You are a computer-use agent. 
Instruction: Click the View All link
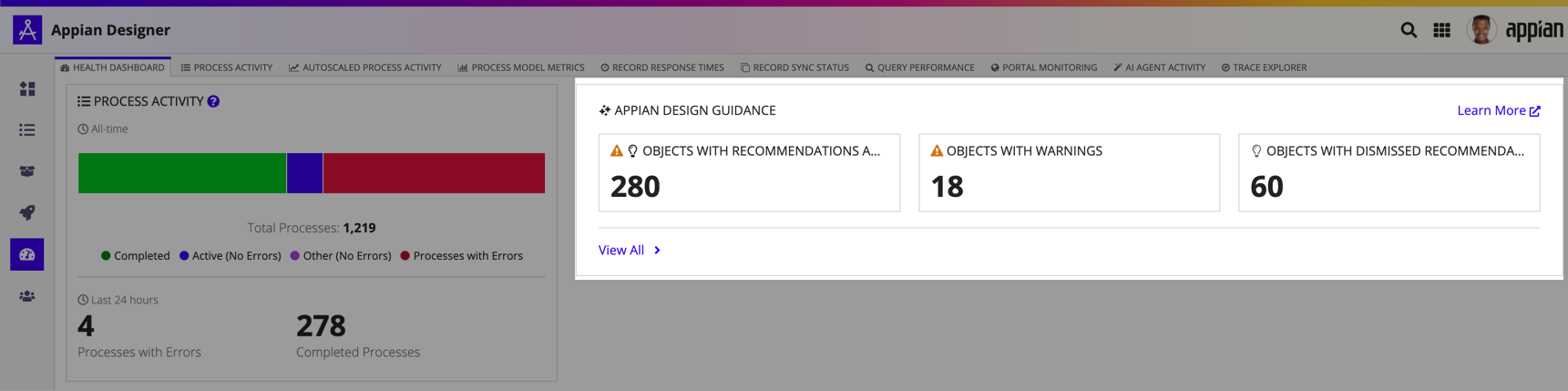point(630,250)
